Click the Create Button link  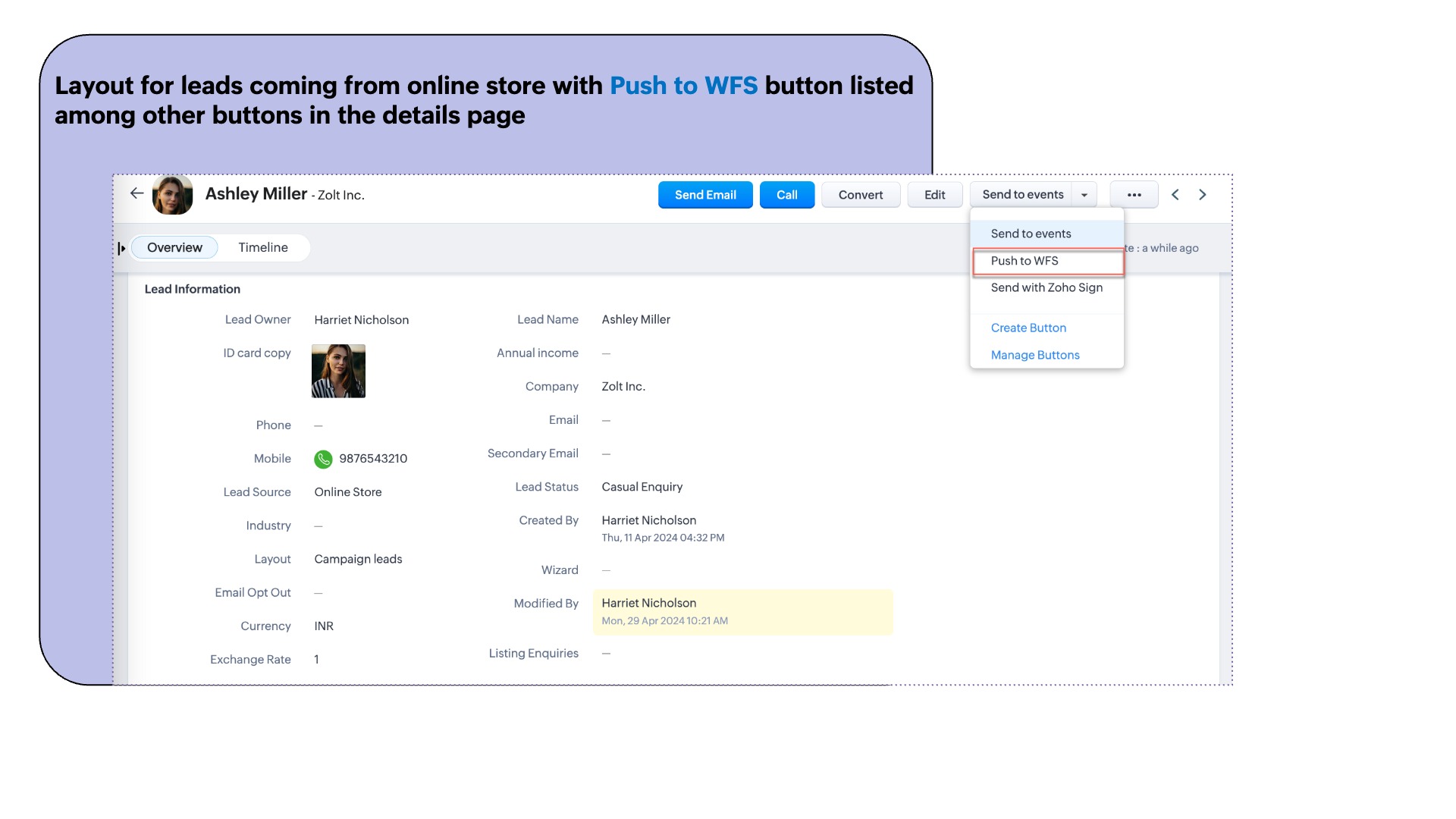click(x=1028, y=328)
